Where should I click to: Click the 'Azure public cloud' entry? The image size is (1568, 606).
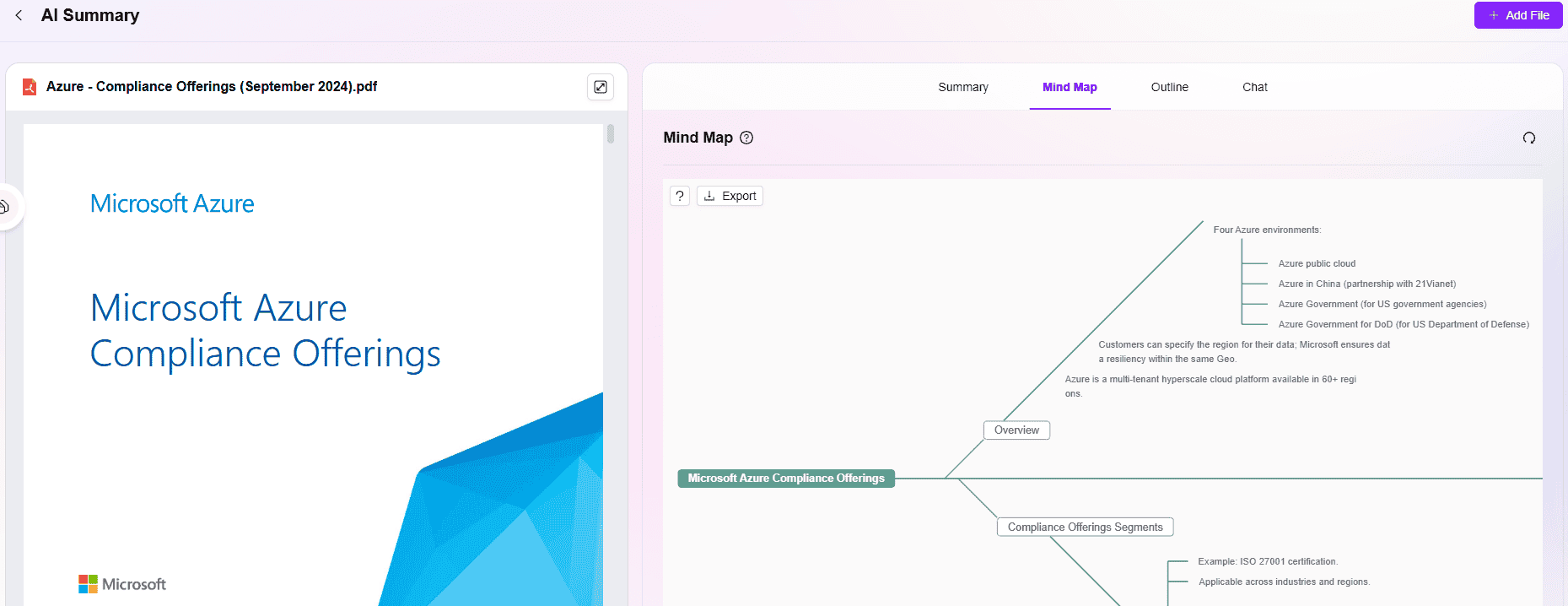[x=1317, y=263]
